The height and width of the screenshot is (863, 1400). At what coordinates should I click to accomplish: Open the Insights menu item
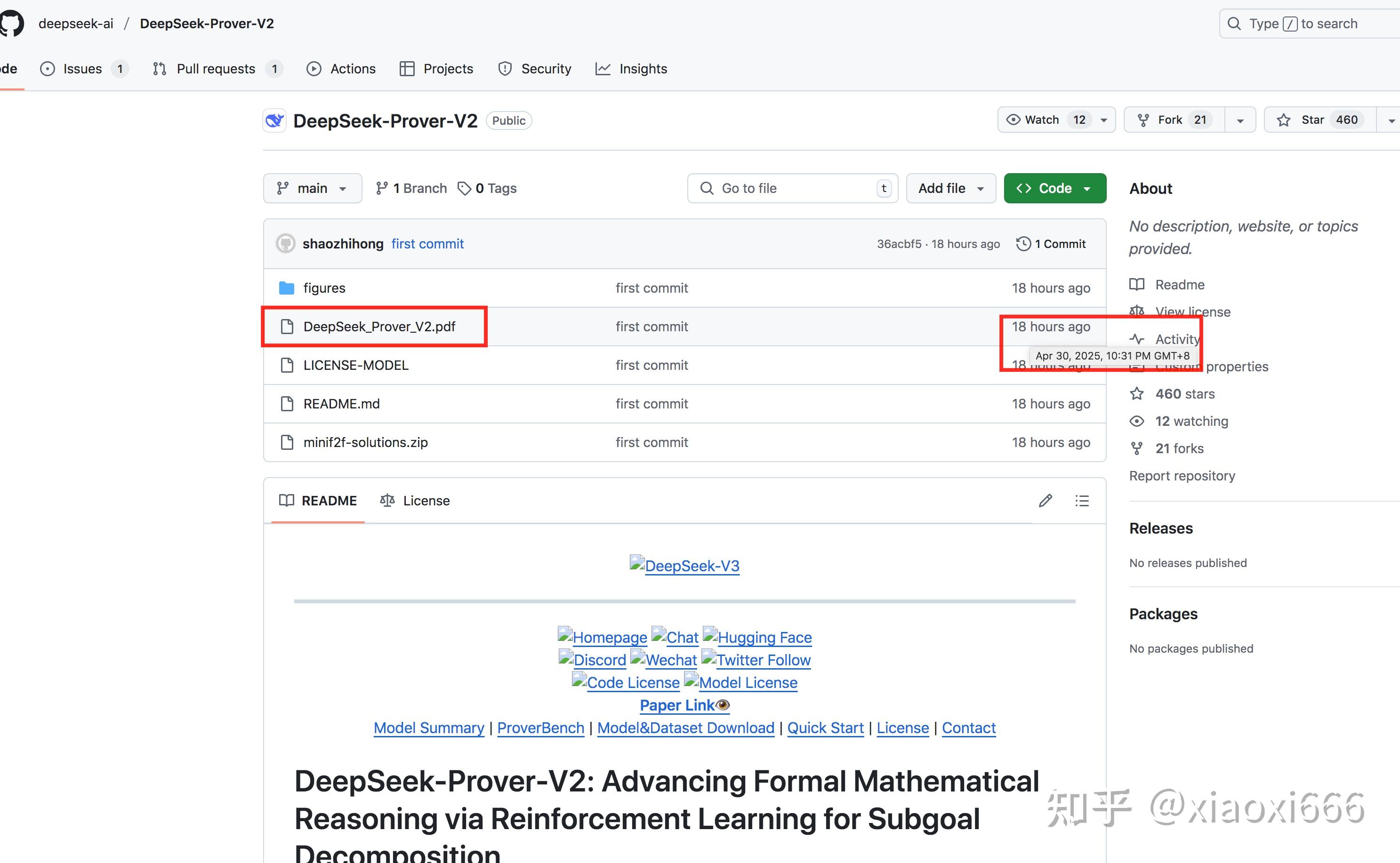(x=643, y=69)
